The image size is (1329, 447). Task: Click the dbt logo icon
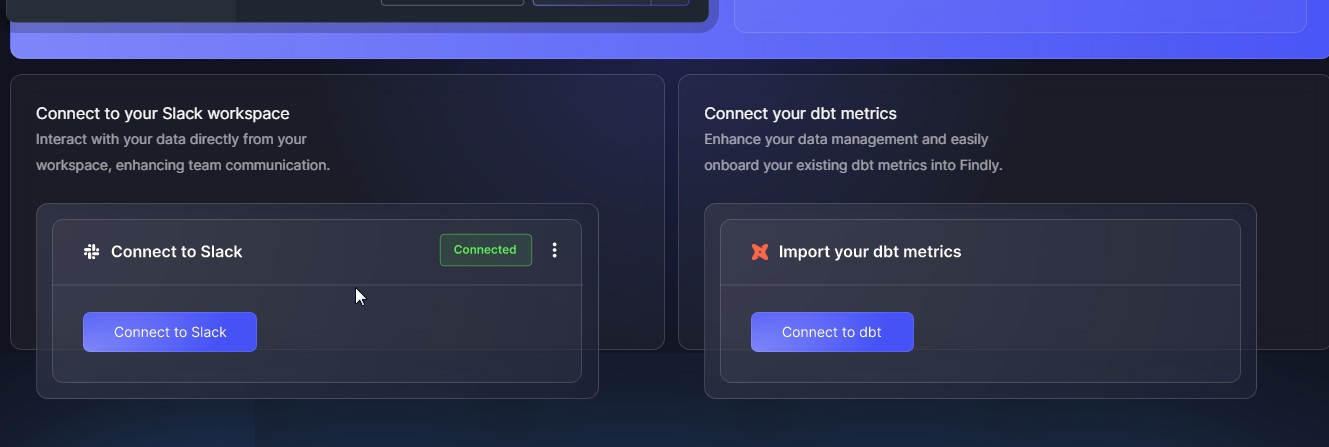[x=760, y=252]
